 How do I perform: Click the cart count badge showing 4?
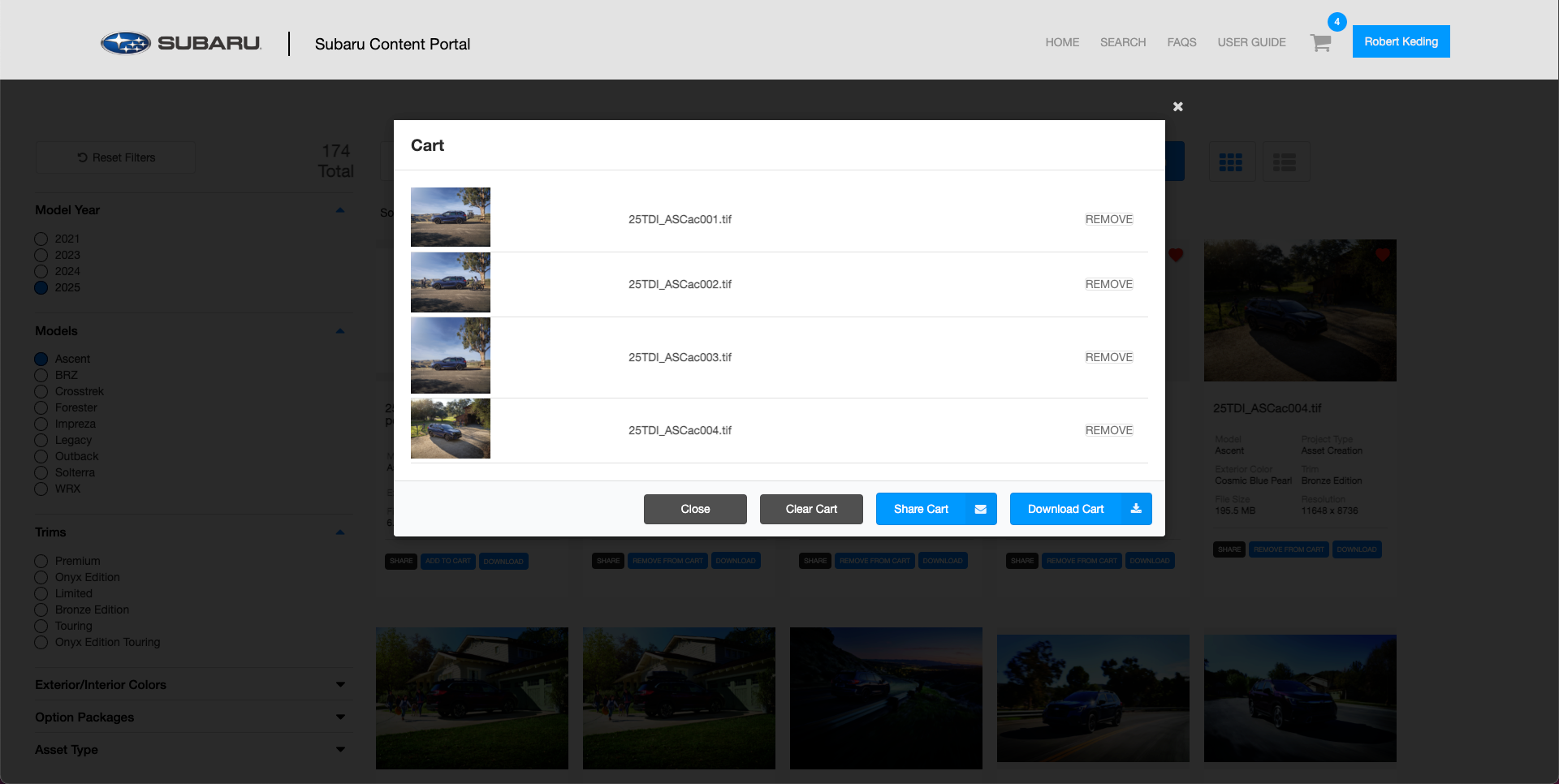pyautogui.click(x=1337, y=22)
